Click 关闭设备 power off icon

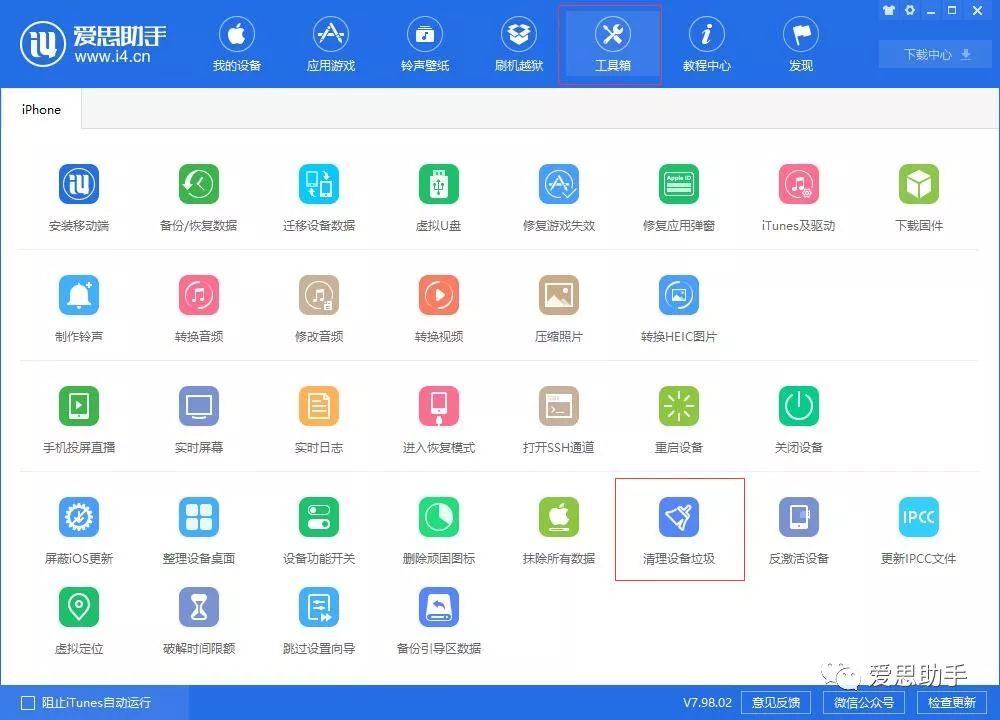(798, 406)
